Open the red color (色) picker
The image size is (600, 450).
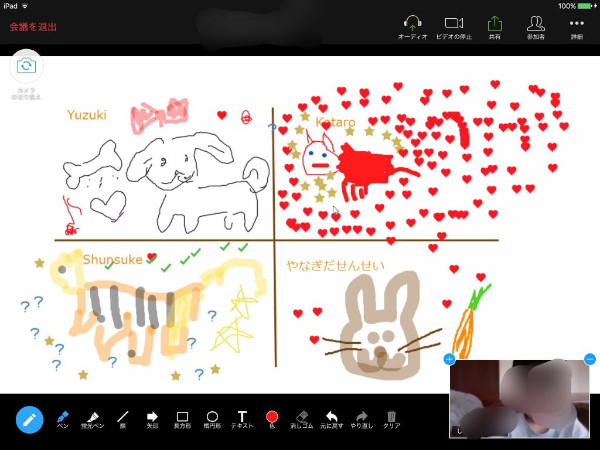click(271, 417)
